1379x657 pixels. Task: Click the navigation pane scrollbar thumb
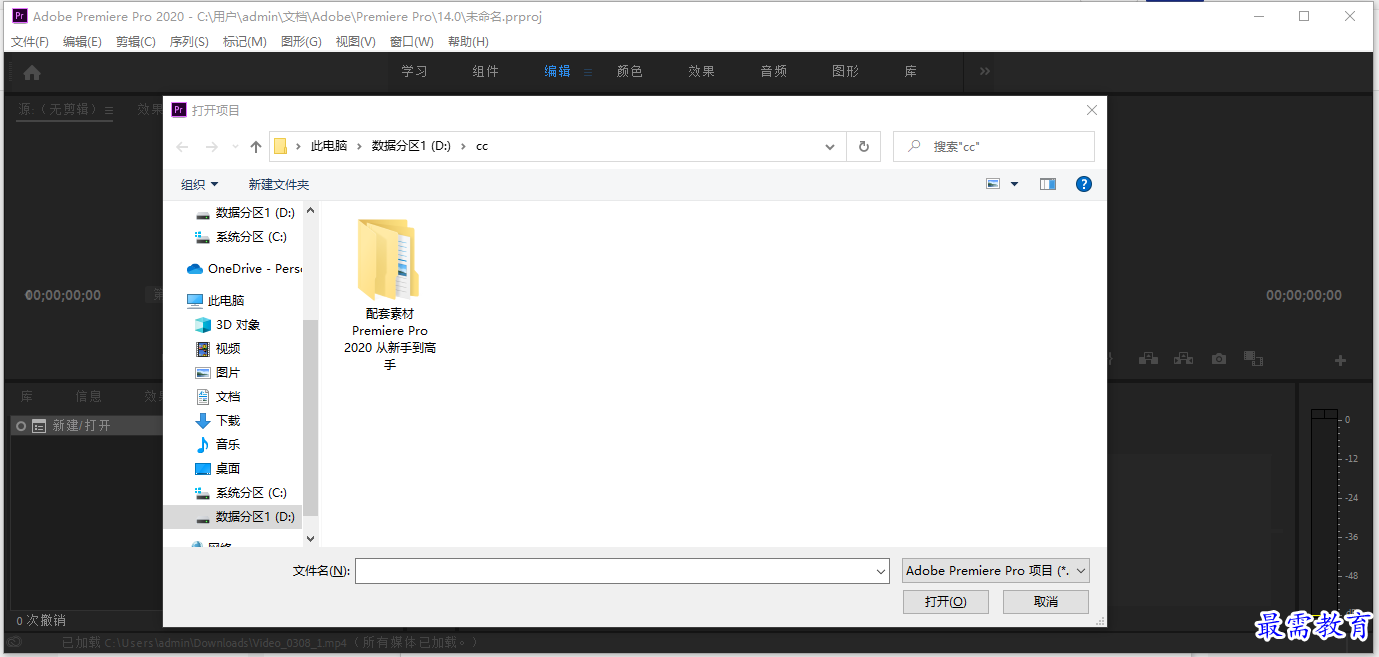[x=310, y=417]
